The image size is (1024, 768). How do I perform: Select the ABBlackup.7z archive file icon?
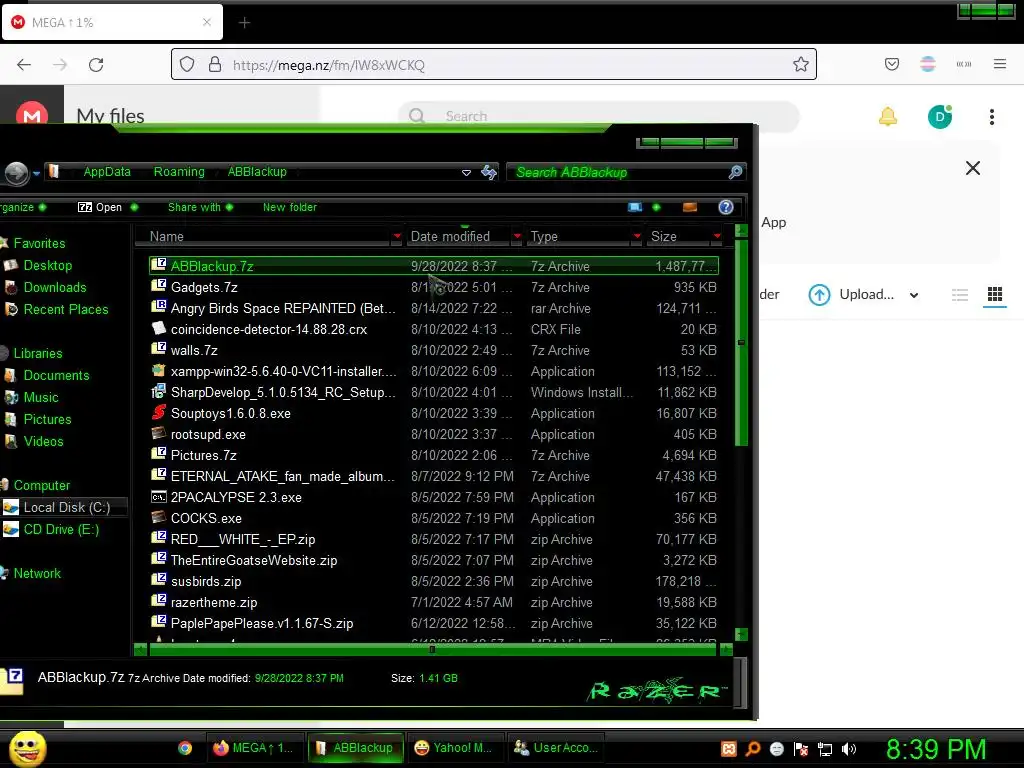159,265
